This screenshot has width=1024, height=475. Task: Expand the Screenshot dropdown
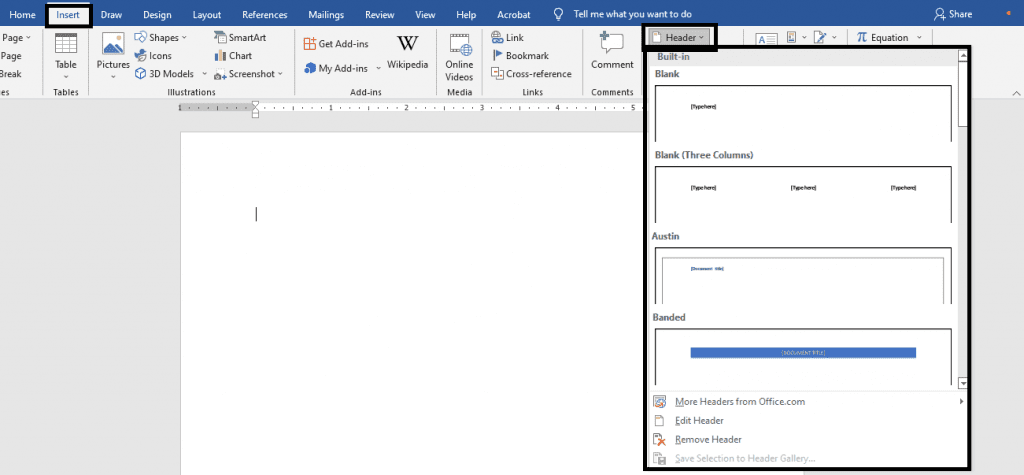click(249, 74)
